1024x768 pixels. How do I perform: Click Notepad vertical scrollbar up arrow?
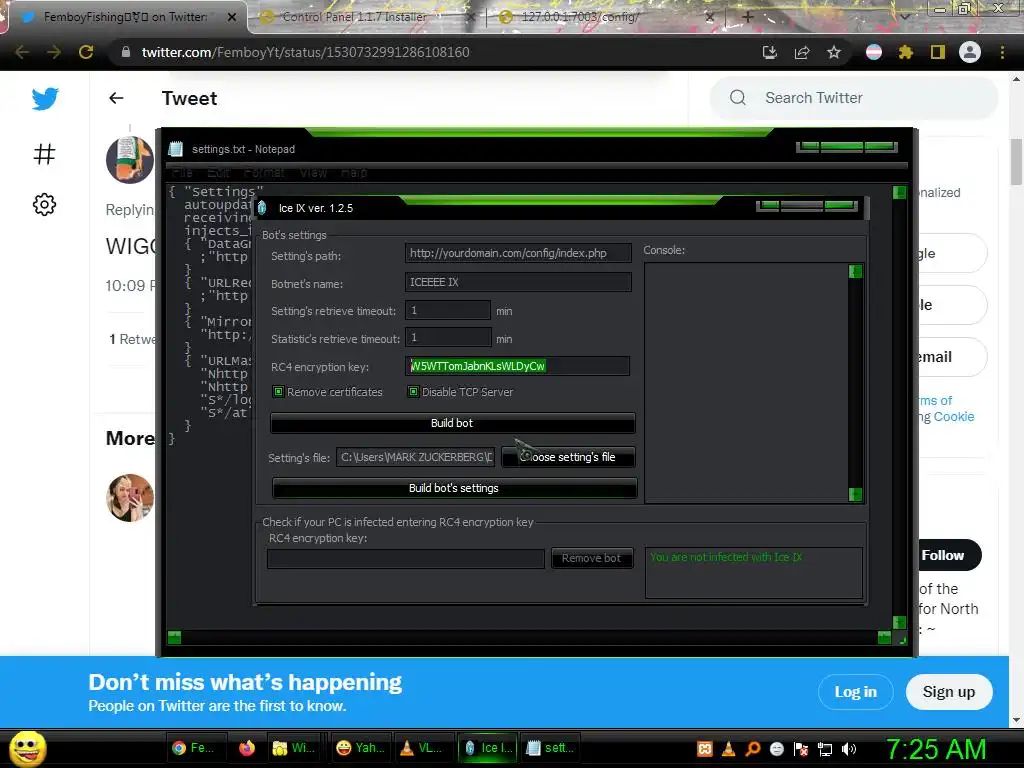click(x=899, y=192)
